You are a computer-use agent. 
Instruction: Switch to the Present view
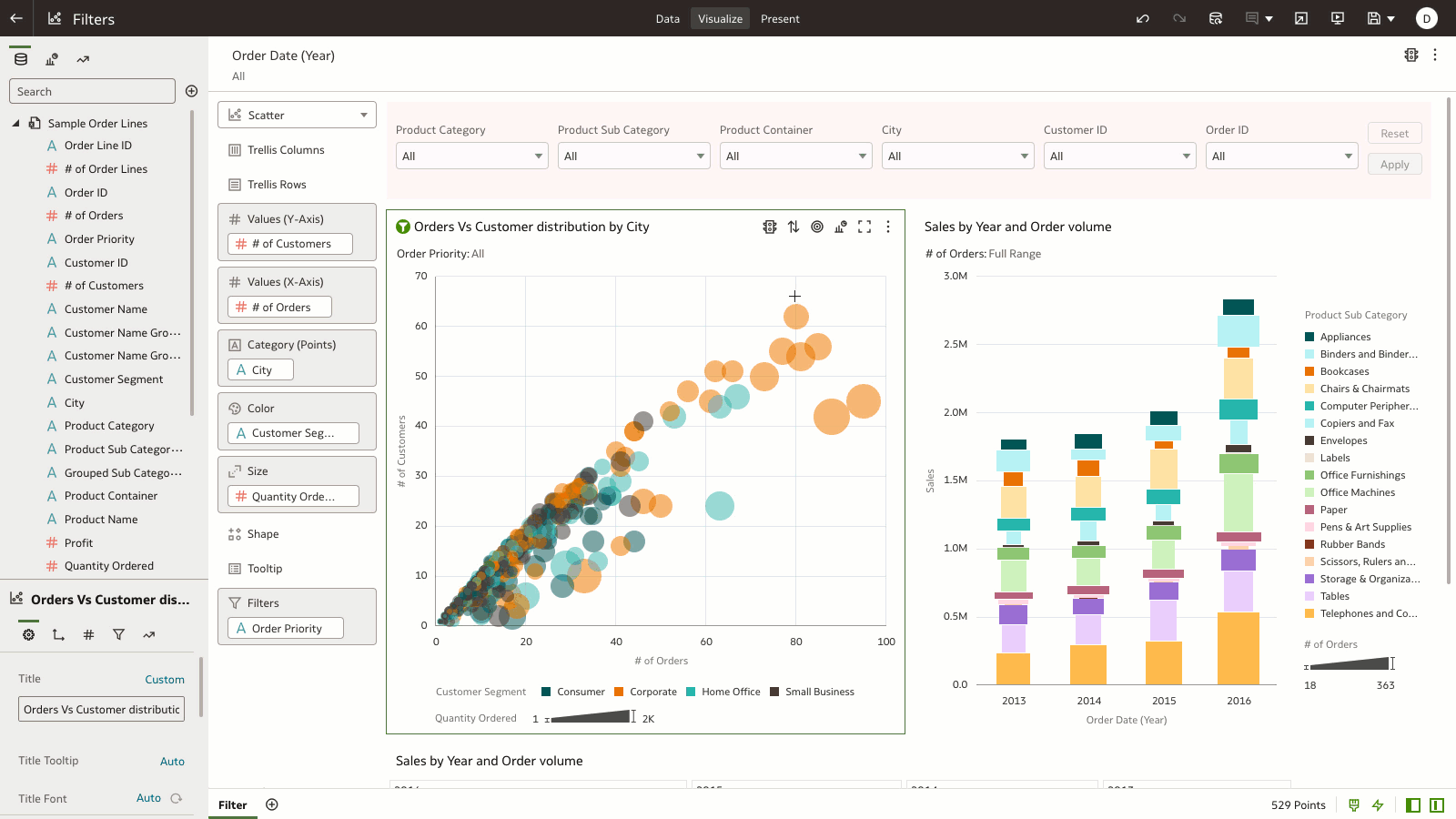click(x=780, y=18)
